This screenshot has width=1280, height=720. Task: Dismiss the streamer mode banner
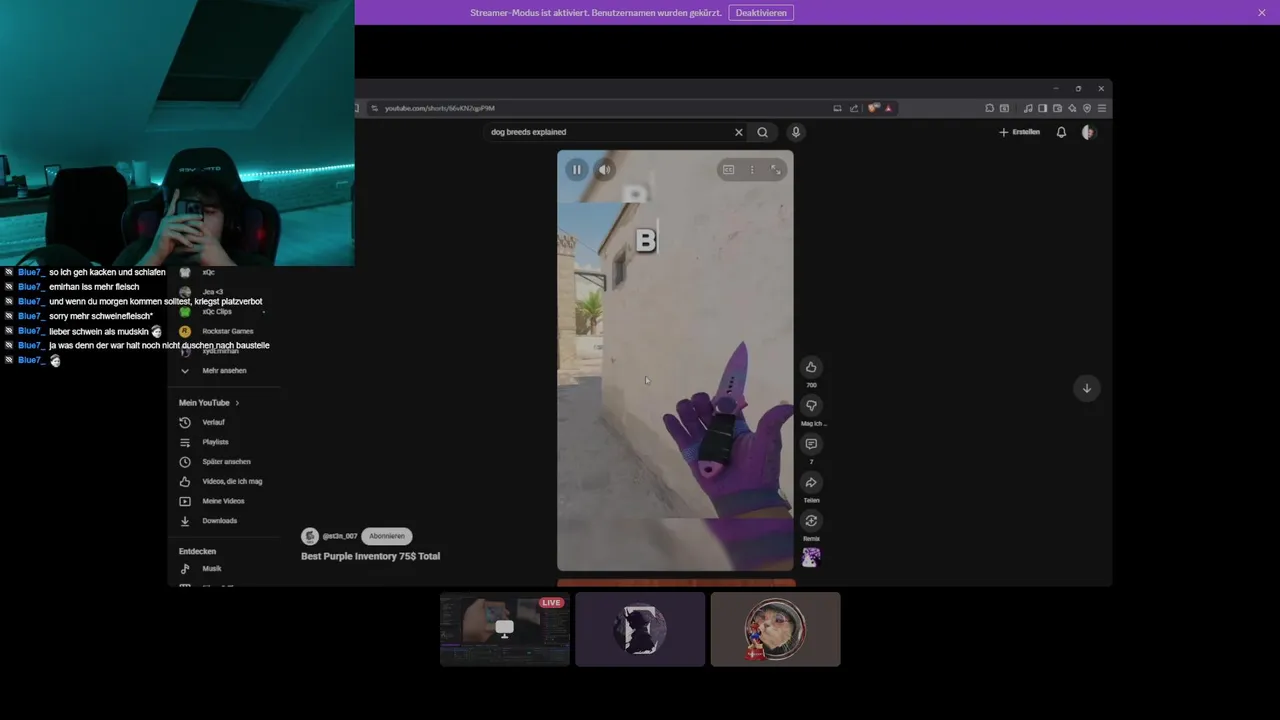coord(1262,13)
